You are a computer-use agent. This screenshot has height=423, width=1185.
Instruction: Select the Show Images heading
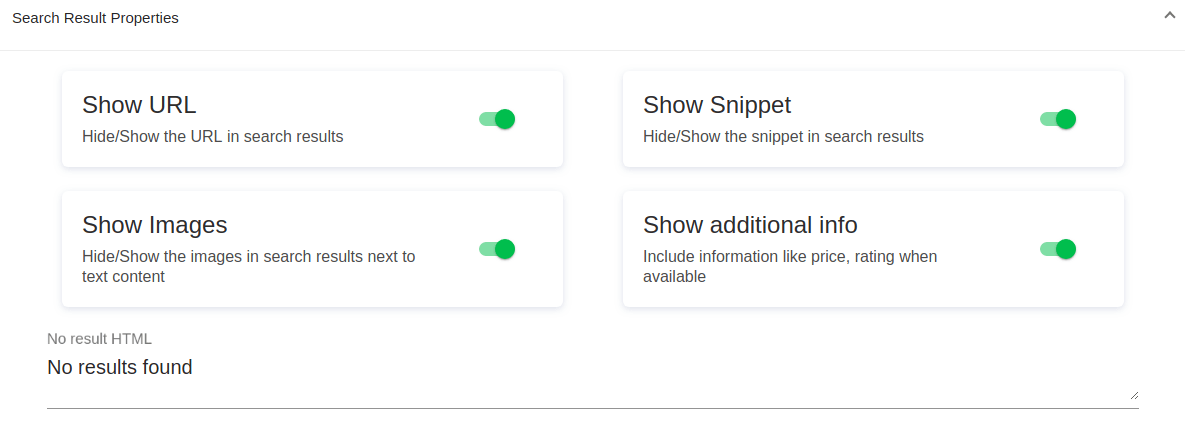154,224
